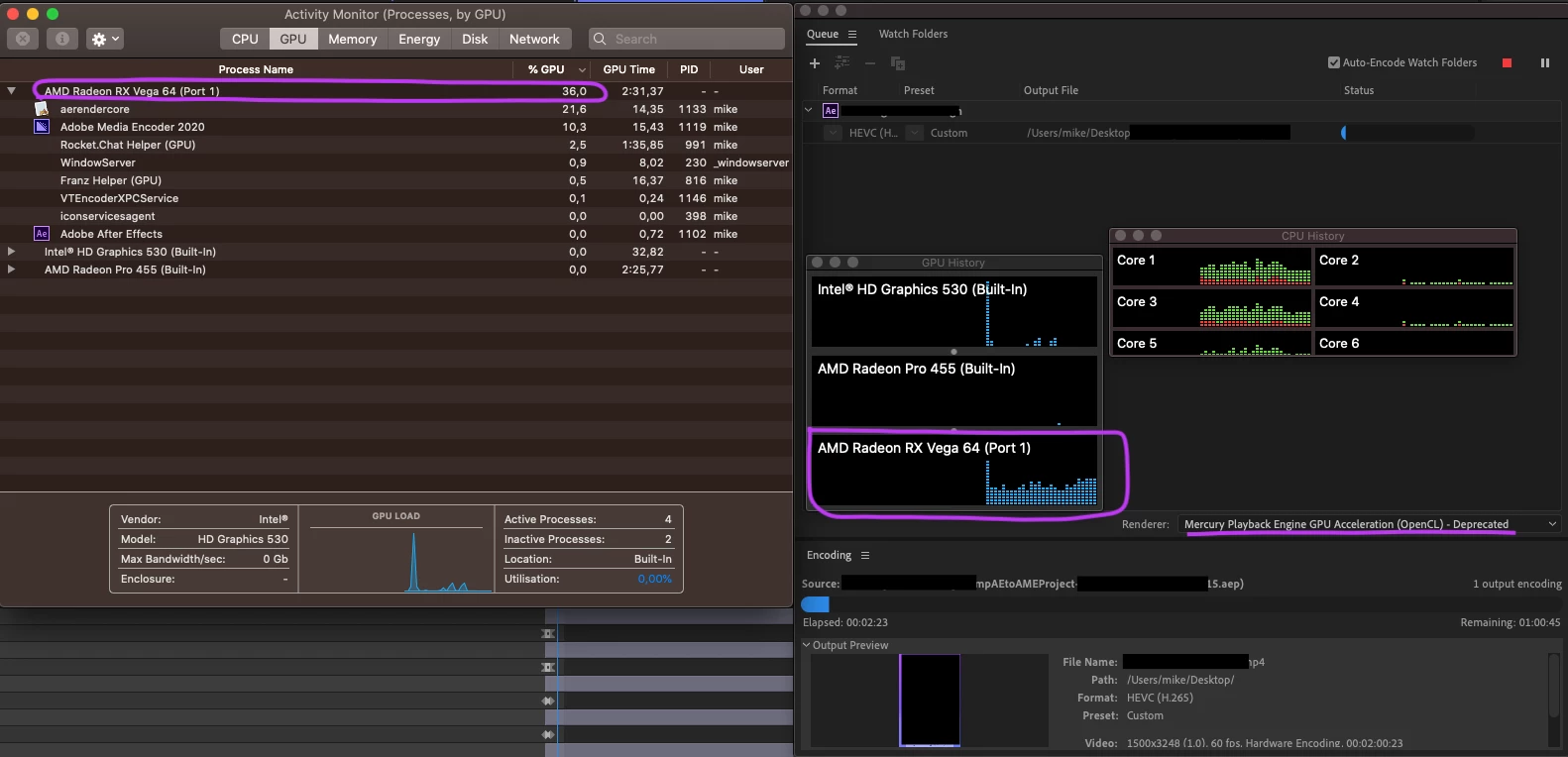Viewport: 1568px width, 757px height.
Task: Sort by the User column header
Action: point(751,69)
